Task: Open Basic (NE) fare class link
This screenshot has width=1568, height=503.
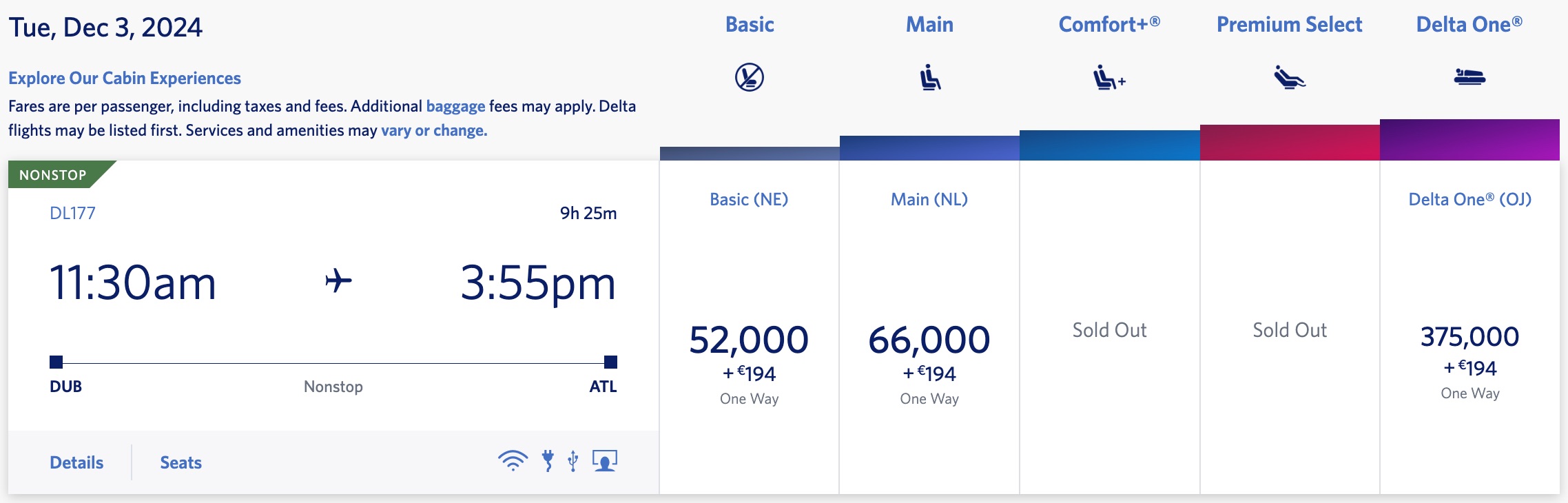Action: [749, 199]
